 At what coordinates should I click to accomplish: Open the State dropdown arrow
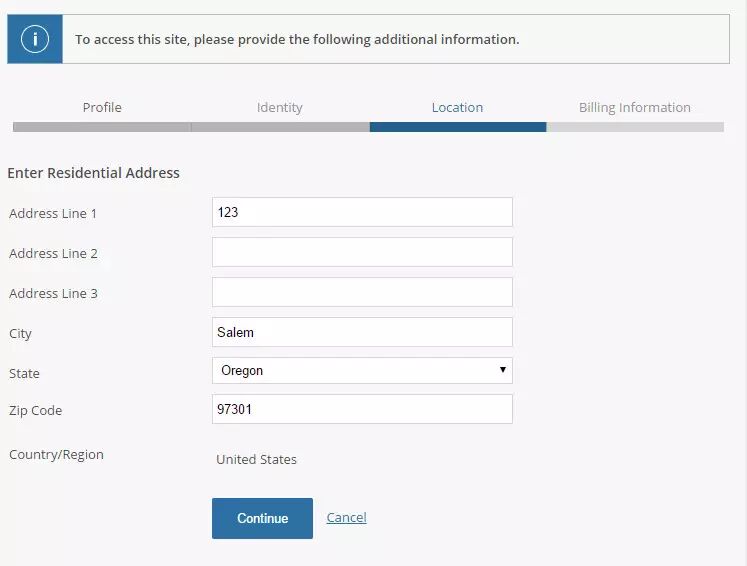pos(502,370)
